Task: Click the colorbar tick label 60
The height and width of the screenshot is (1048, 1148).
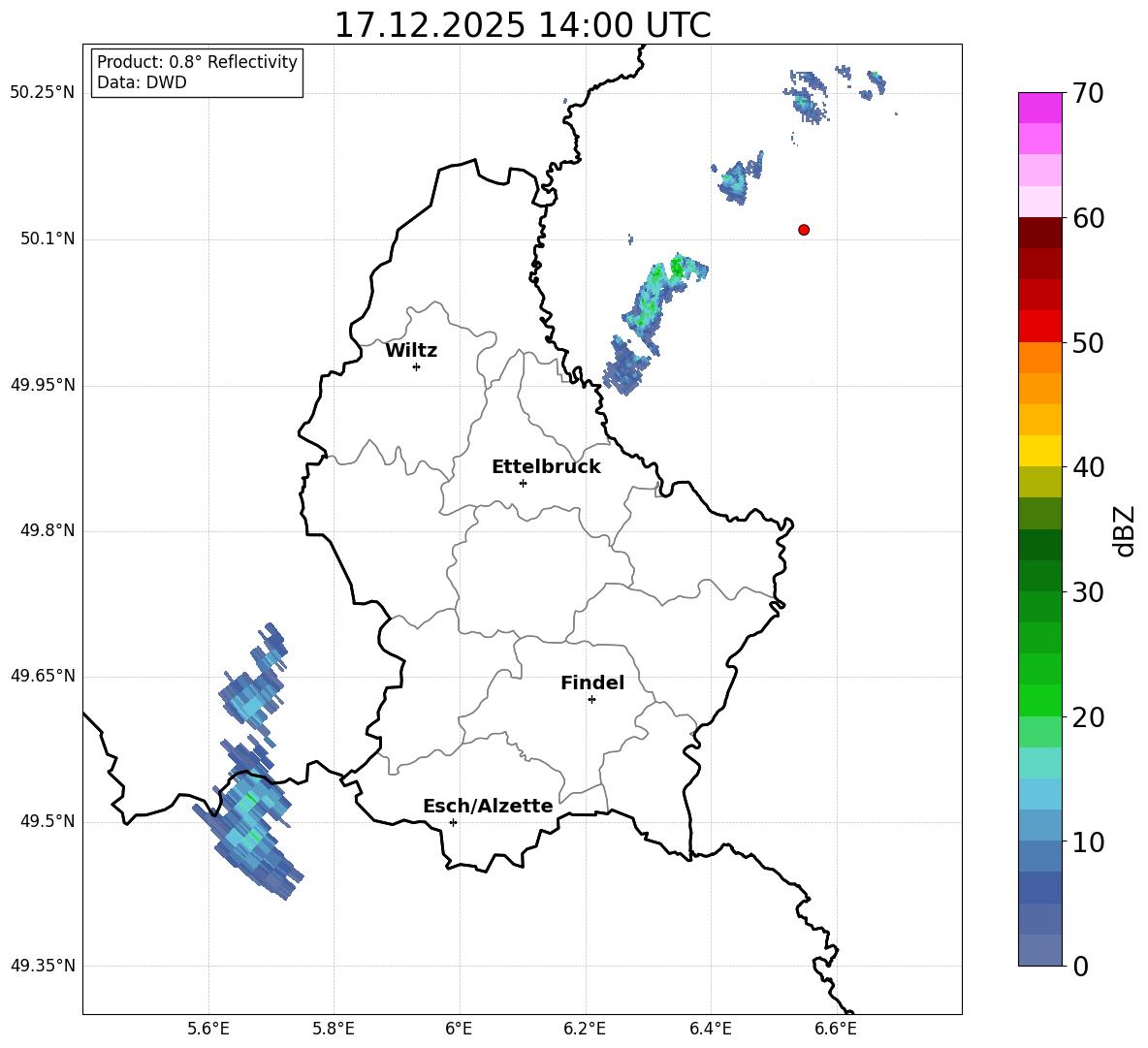Action: [x=1088, y=218]
